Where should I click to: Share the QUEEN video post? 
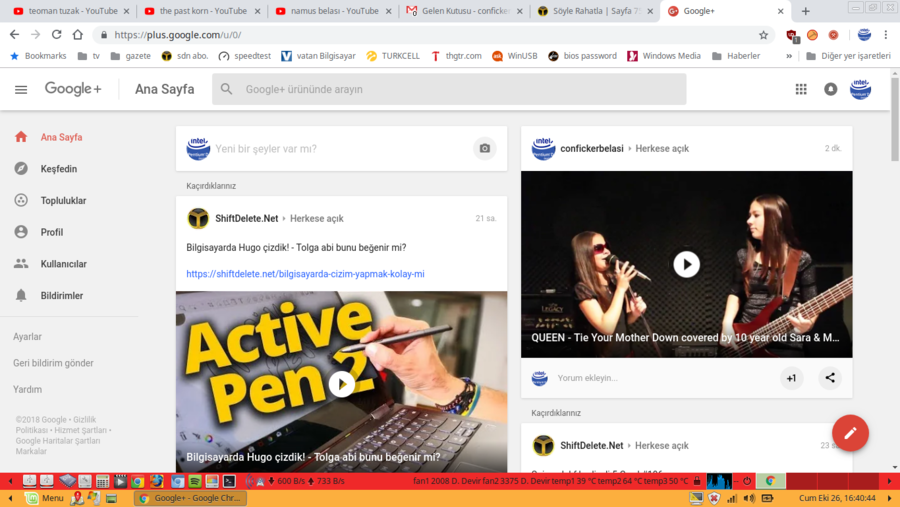click(830, 377)
